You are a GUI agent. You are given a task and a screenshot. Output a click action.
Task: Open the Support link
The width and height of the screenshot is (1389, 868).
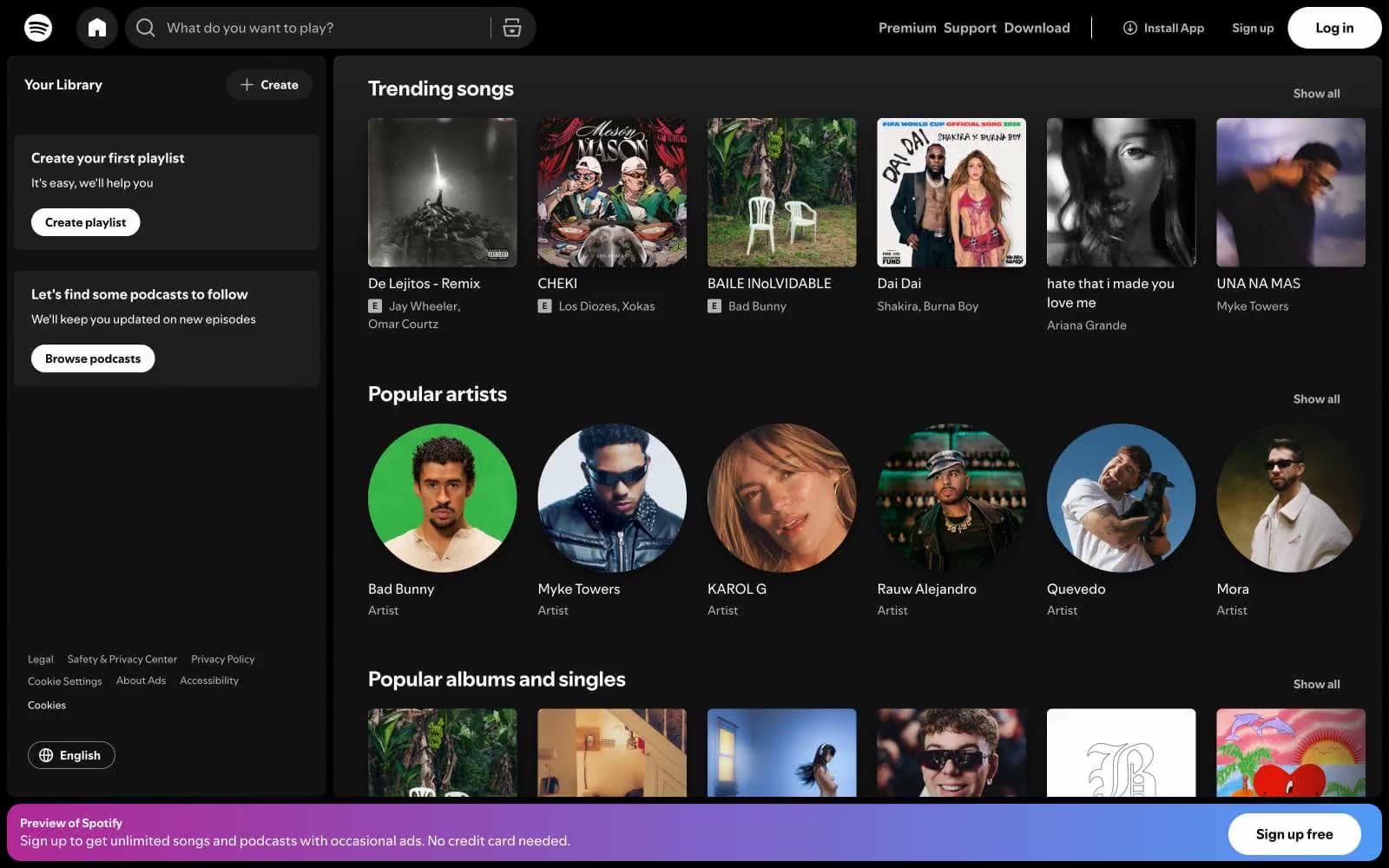click(970, 28)
